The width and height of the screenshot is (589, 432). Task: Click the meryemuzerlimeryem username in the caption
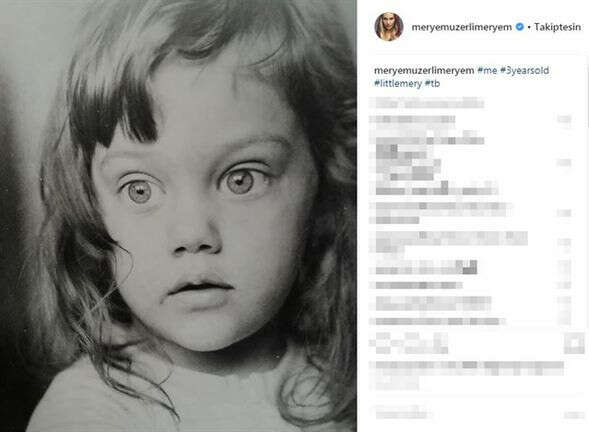click(424, 70)
